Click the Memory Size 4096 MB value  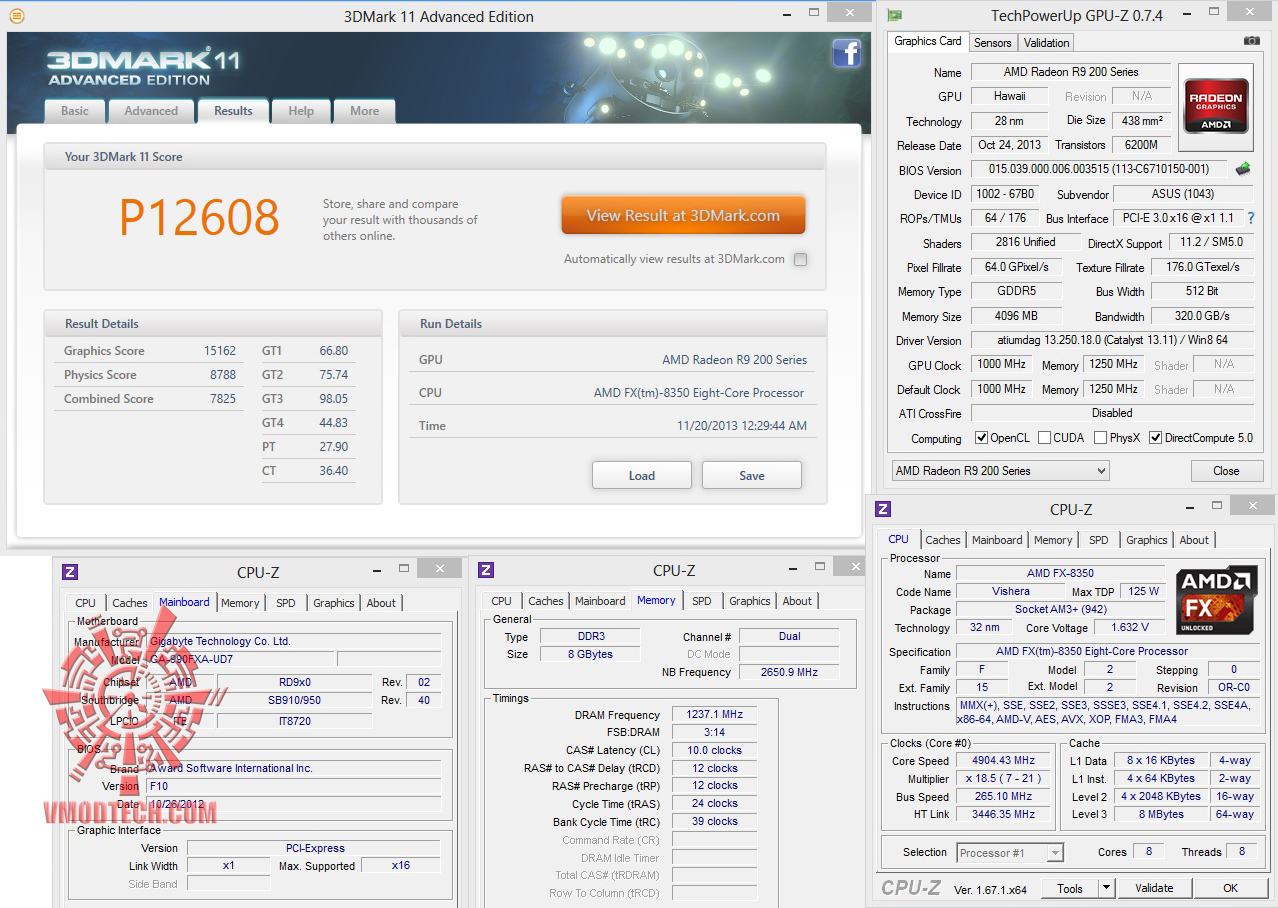pyautogui.click(x=1016, y=316)
